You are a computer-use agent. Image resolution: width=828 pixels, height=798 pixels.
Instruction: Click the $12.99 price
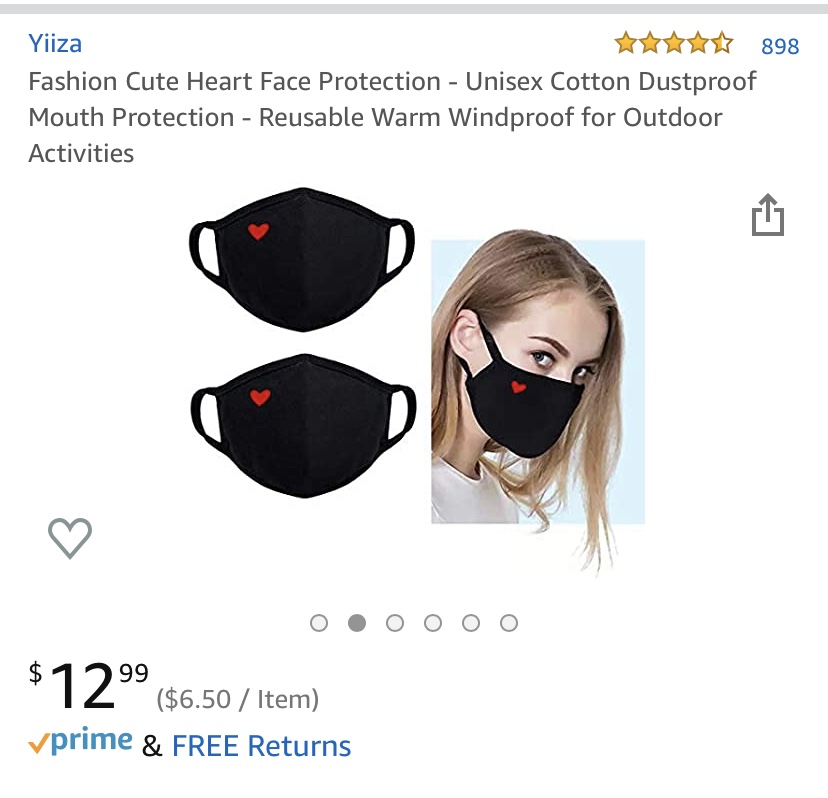(x=88, y=685)
